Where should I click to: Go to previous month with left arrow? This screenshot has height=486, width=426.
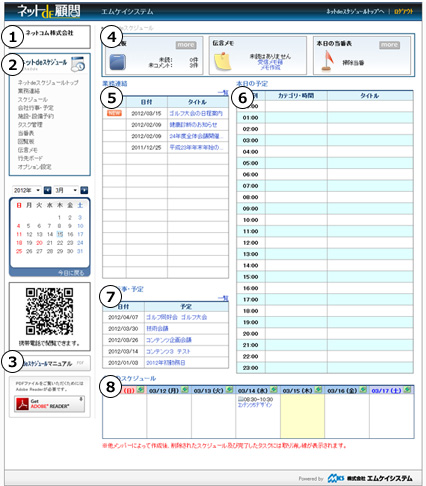click(x=48, y=190)
